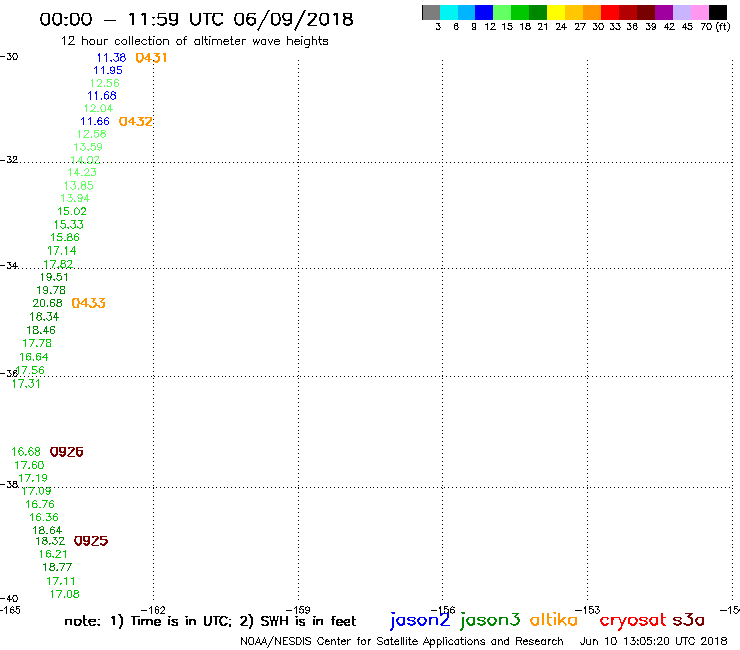Click the value '18.32' beside 0925

[50, 541]
